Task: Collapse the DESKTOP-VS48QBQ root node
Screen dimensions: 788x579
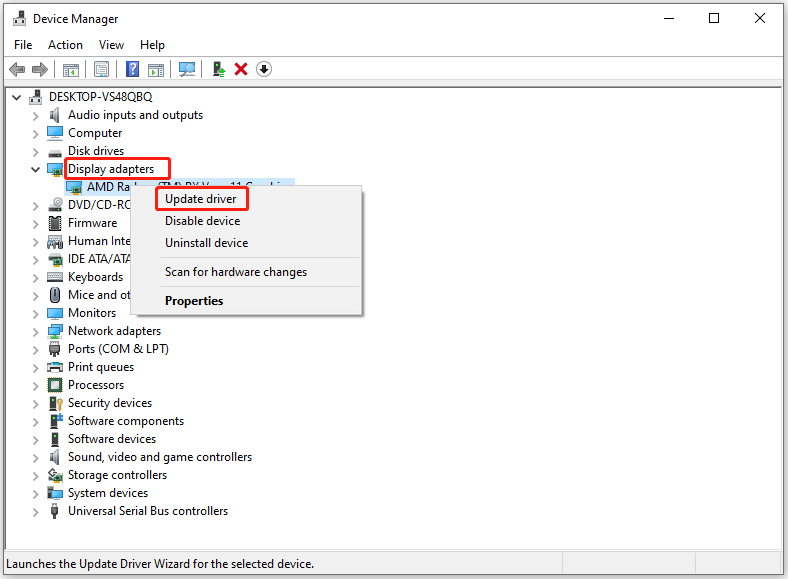Action: 17,97
